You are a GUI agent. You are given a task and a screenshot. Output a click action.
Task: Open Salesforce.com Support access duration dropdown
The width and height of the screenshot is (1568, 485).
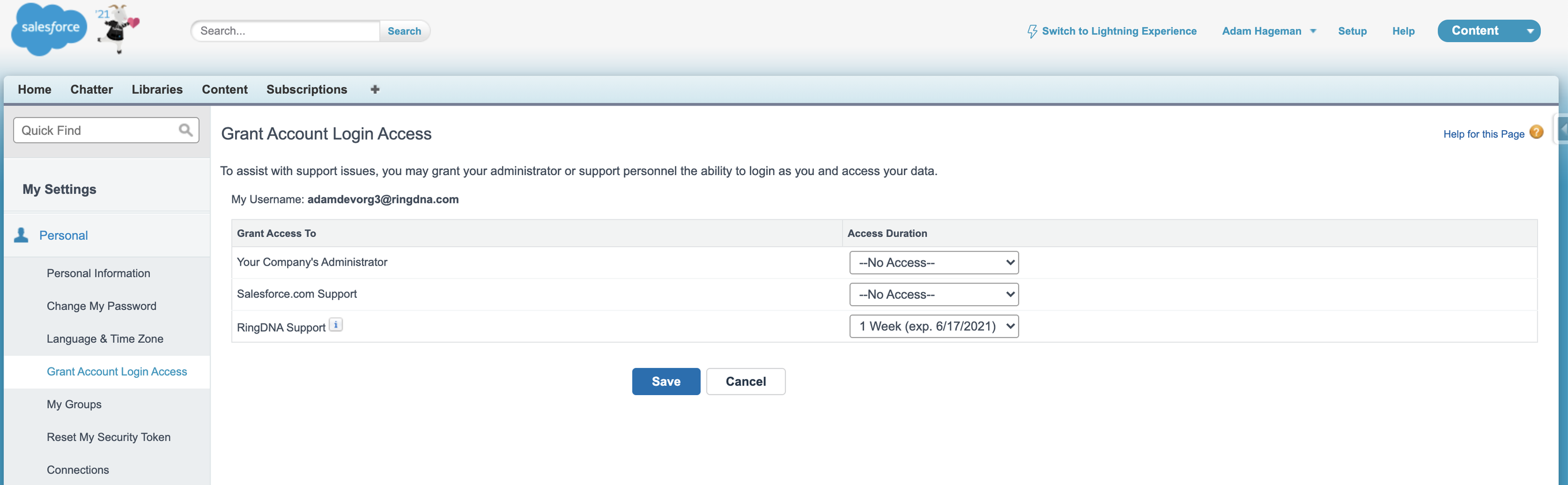(933, 294)
